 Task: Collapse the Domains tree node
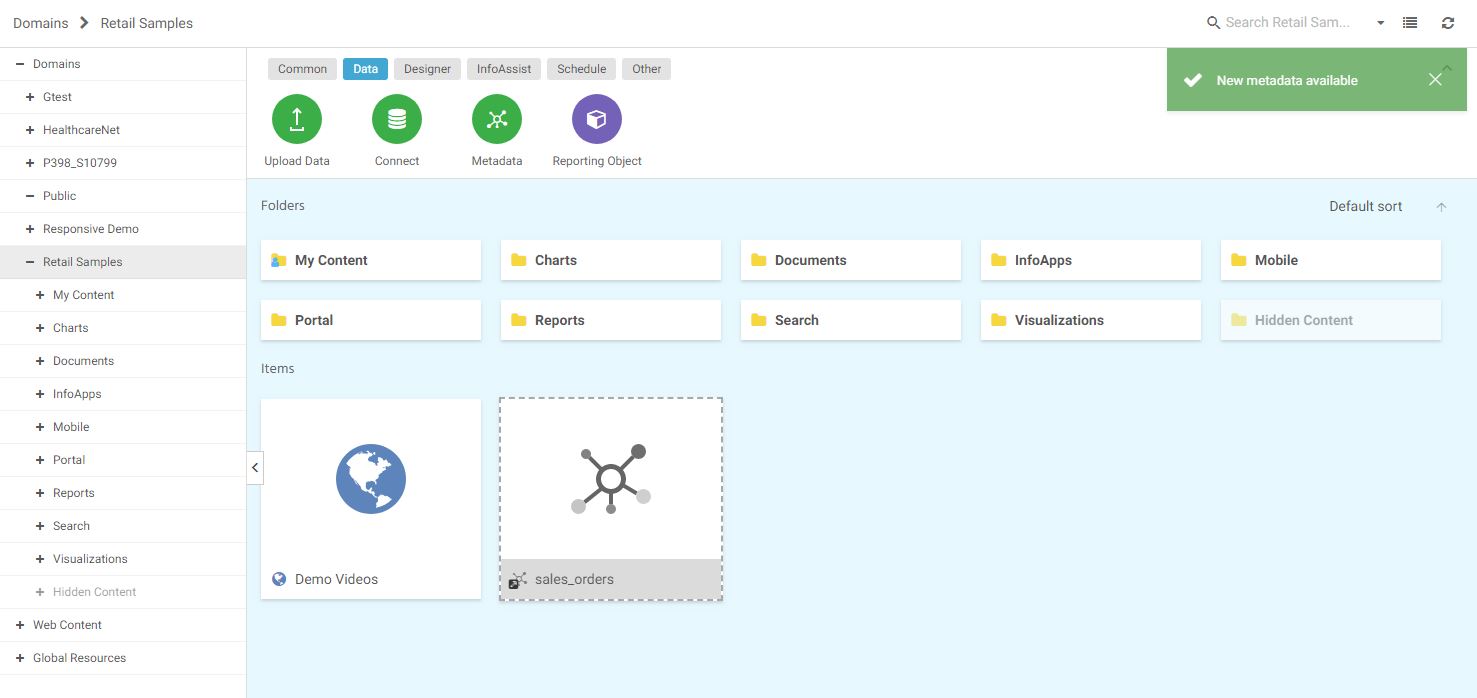tap(20, 64)
